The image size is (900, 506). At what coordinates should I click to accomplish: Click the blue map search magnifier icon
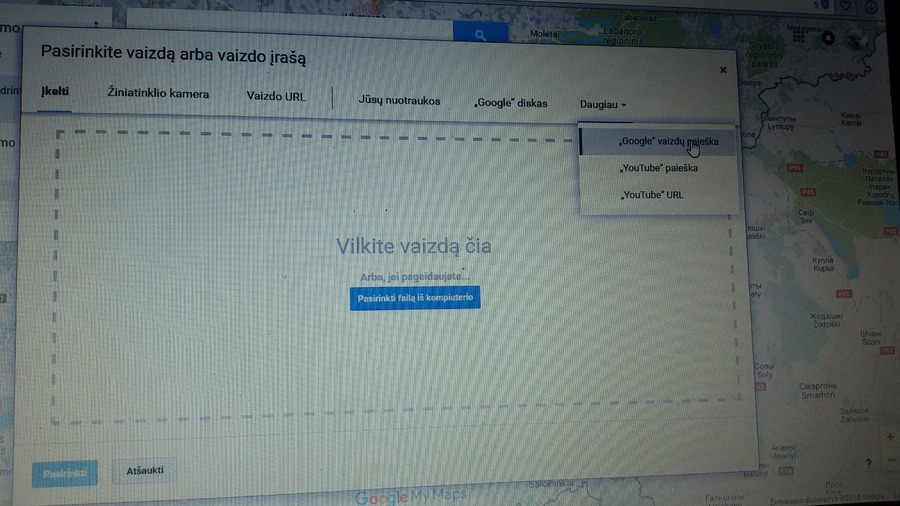coord(480,34)
